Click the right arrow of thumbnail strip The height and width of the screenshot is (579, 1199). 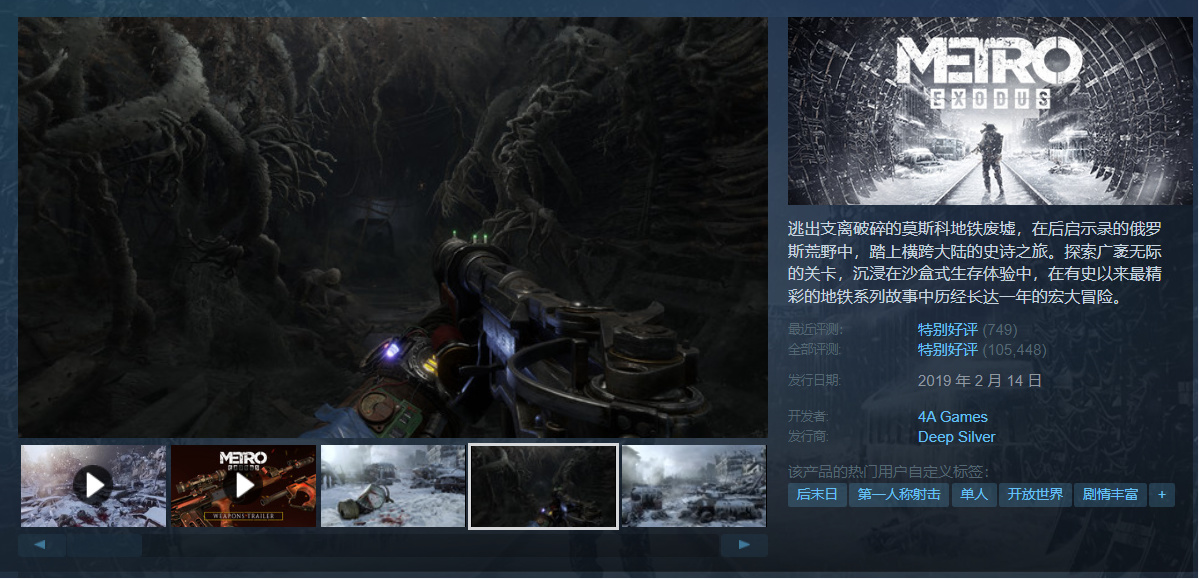click(x=743, y=545)
